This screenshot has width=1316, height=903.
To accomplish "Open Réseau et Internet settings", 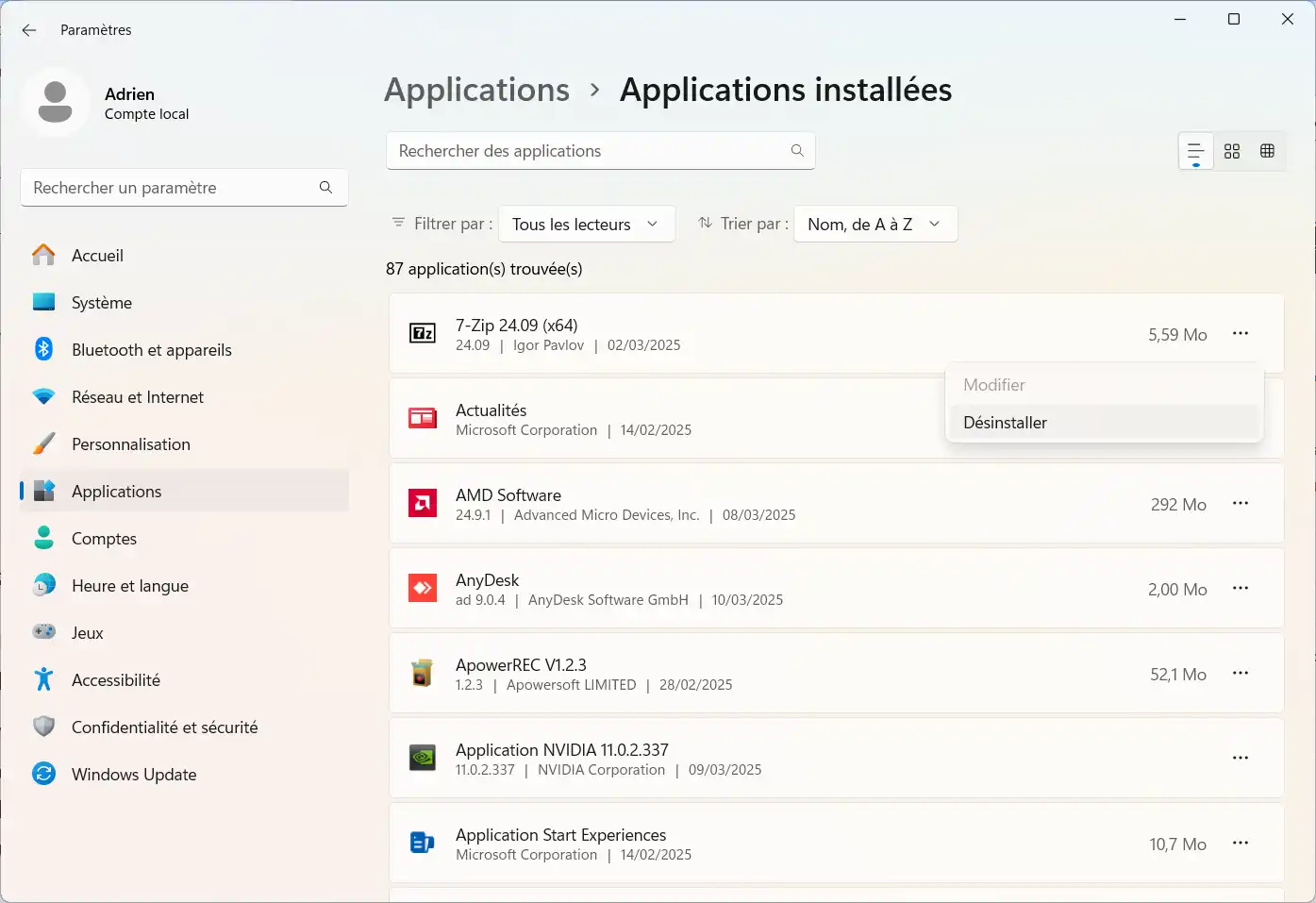I will tap(184, 397).
